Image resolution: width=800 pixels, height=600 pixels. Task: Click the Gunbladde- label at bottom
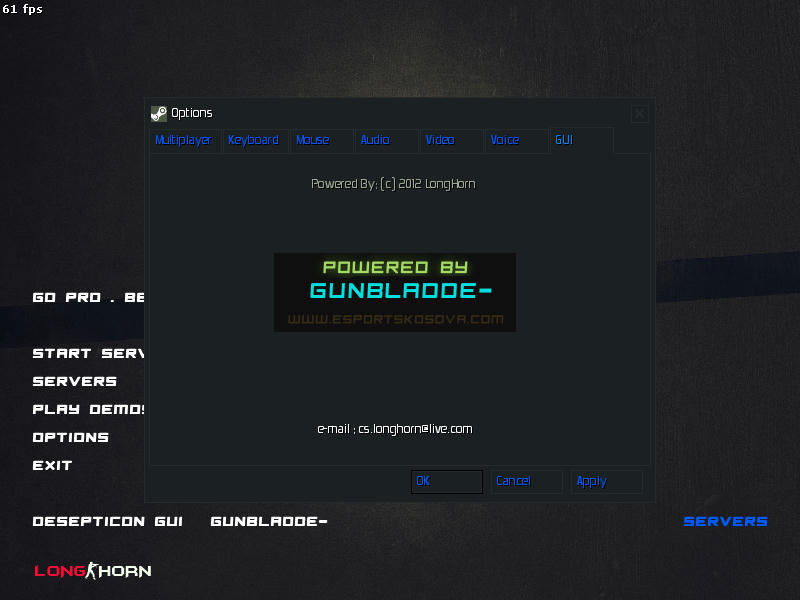(269, 521)
